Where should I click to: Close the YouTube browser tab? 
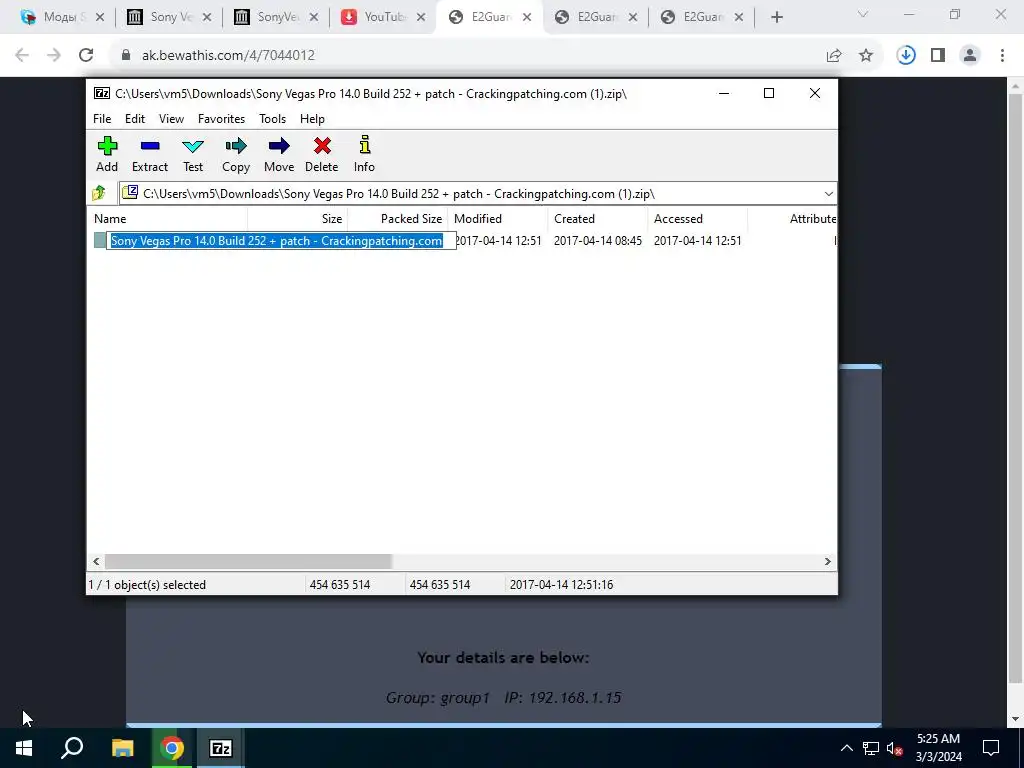(x=421, y=18)
